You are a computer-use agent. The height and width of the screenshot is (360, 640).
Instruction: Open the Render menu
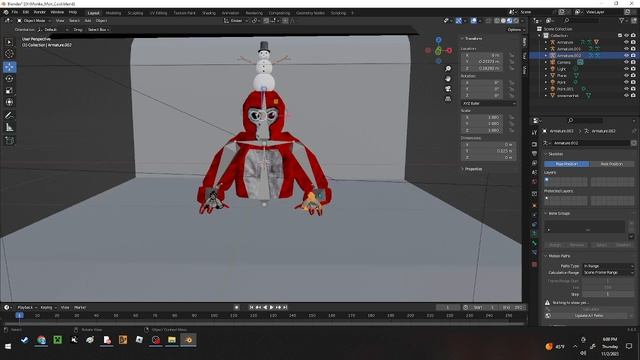coord(39,13)
